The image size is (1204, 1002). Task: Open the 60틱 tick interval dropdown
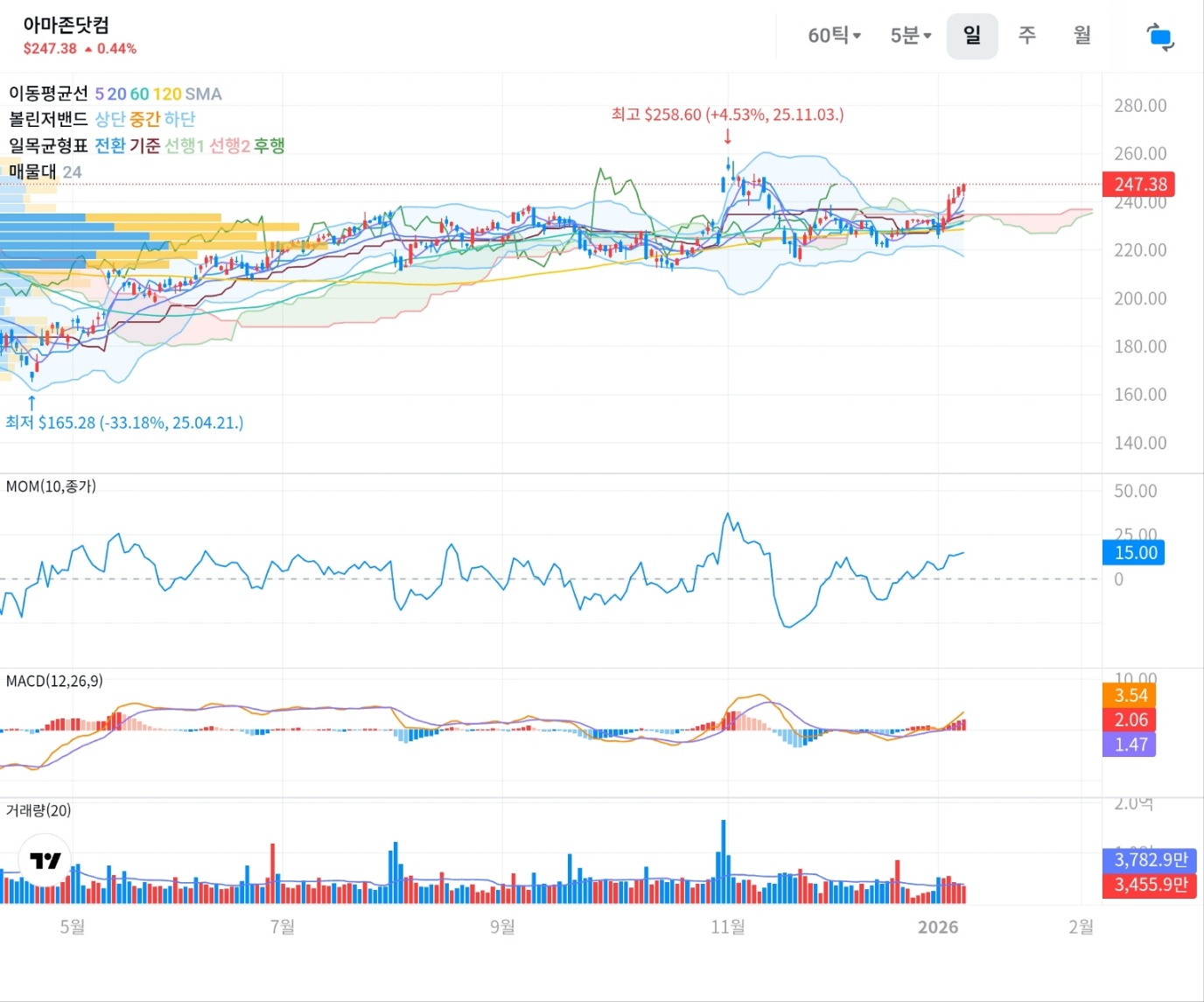(834, 36)
